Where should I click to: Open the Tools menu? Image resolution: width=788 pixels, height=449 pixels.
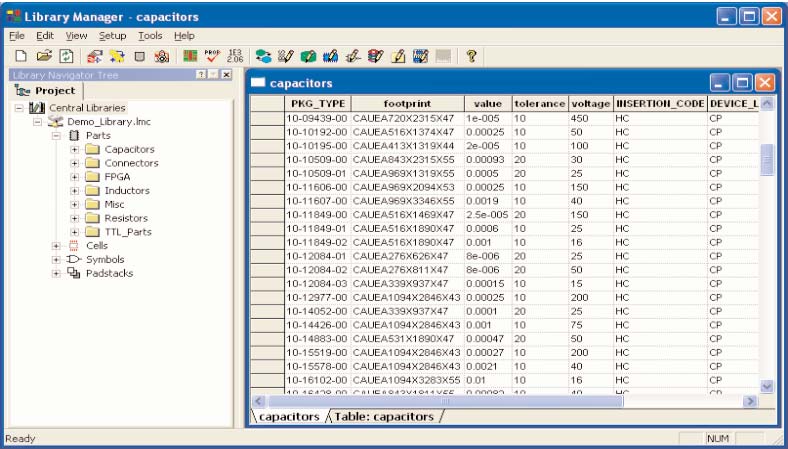point(149,36)
